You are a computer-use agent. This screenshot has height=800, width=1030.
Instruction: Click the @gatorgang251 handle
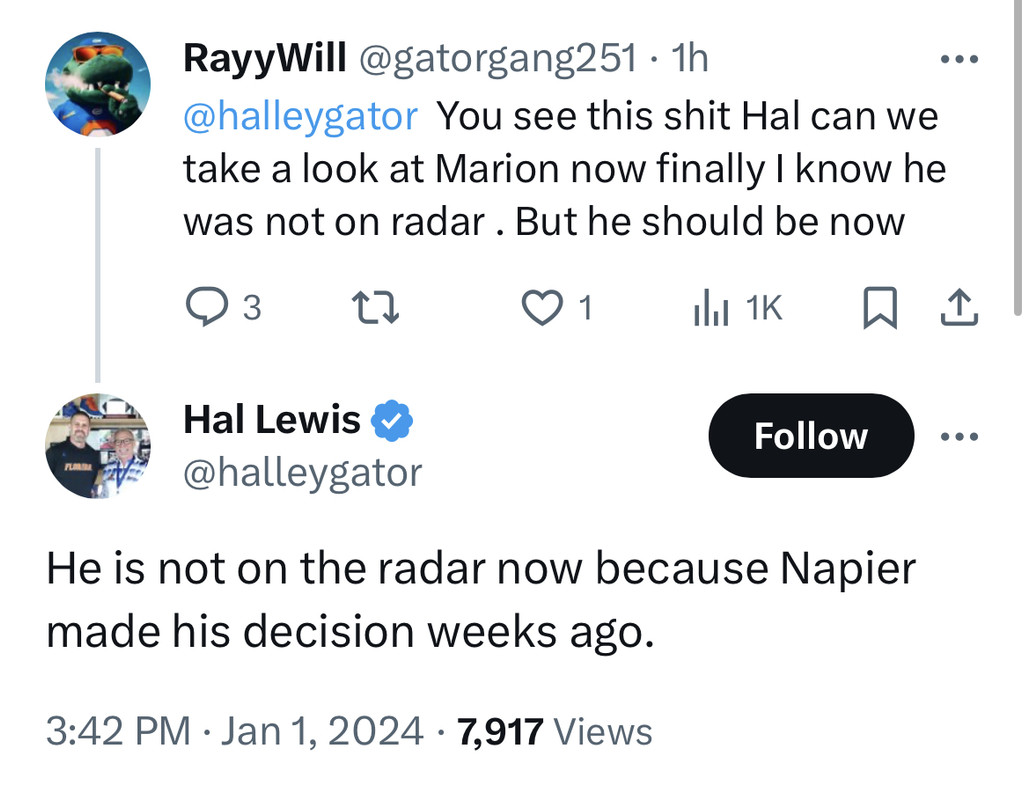tap(497, 59)
